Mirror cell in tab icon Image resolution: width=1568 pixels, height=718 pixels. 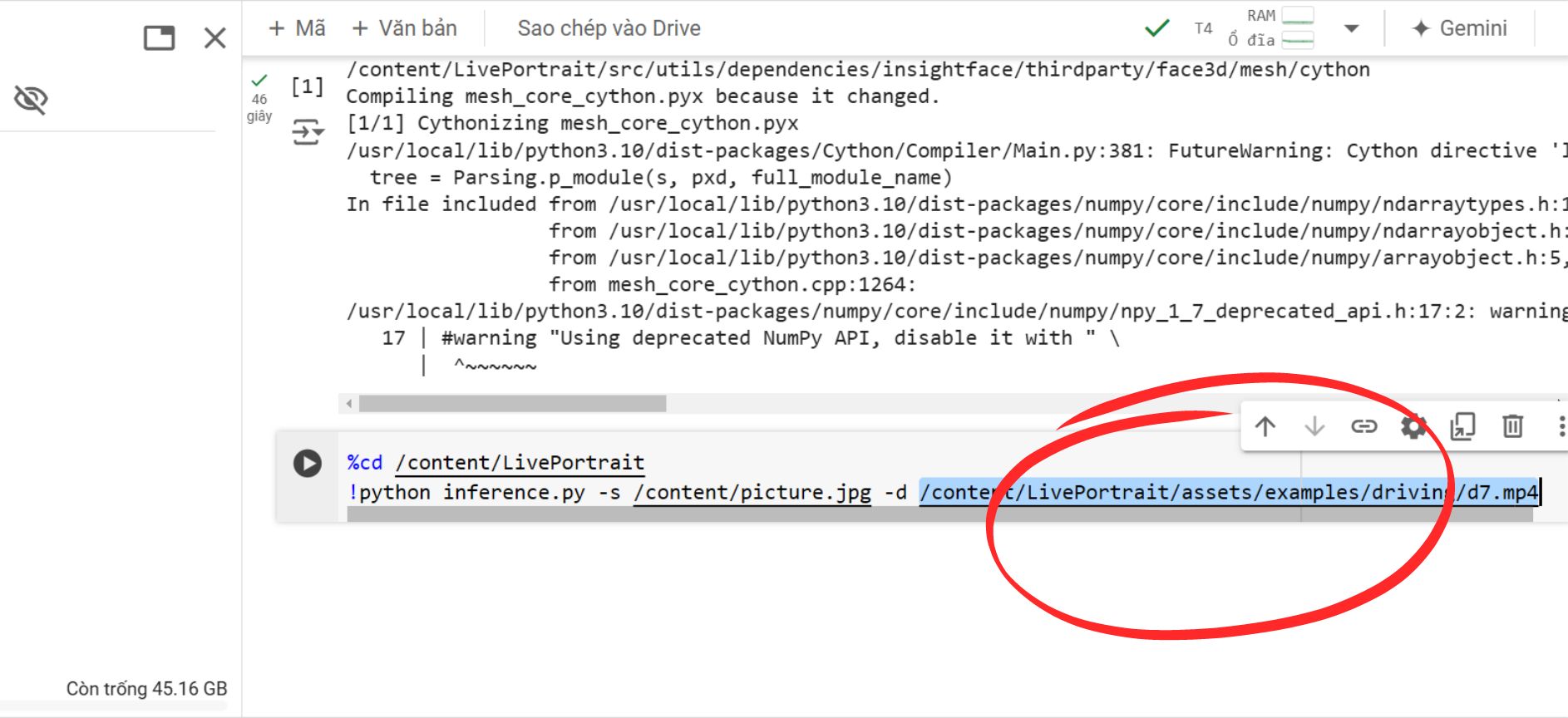click(x=1462, y=426)
